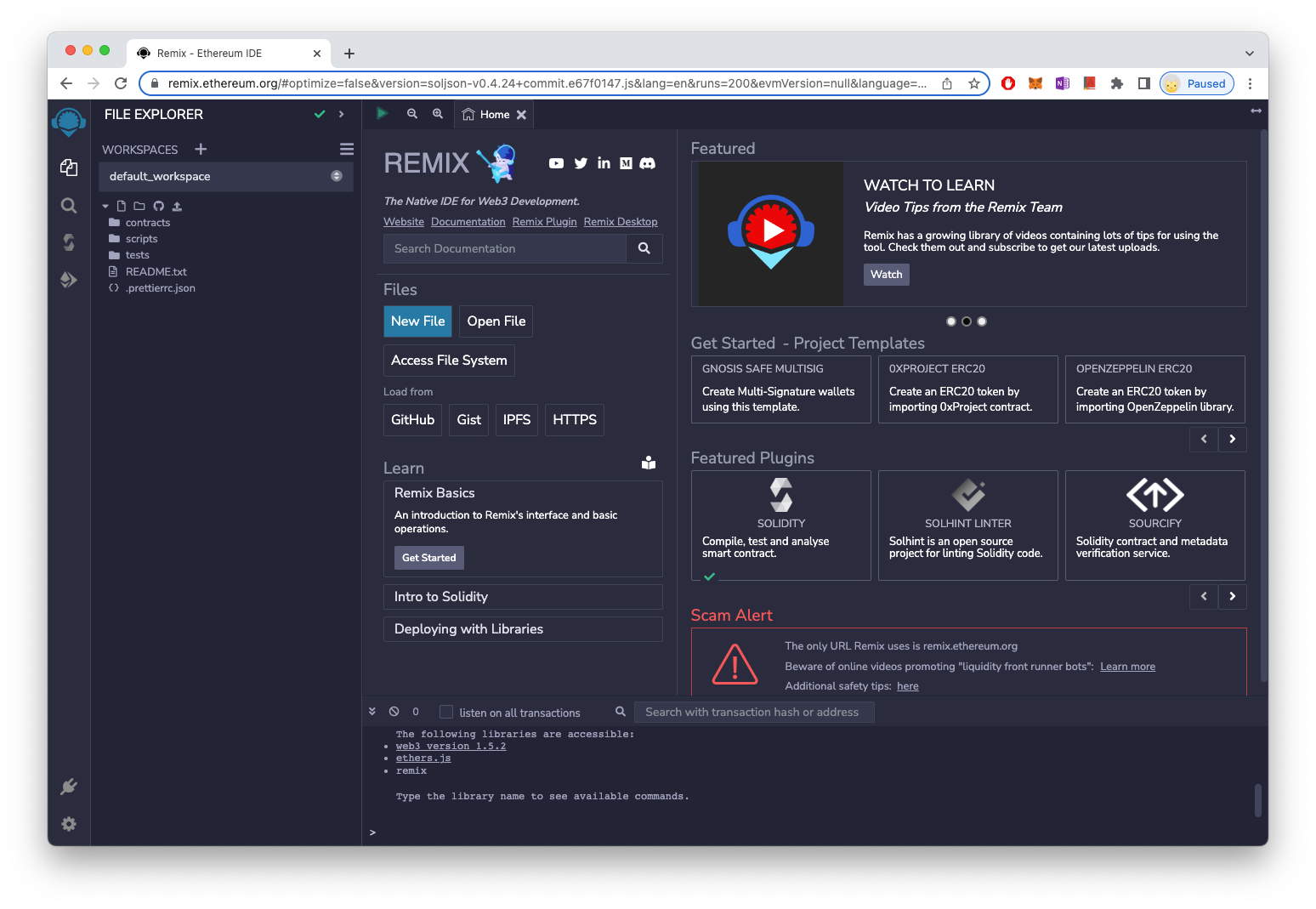Image resolution: width=1316 pixels, height=909 pixels.
Task: Click the File search magnifier in sidebar
Action: (x=69, y=206)
